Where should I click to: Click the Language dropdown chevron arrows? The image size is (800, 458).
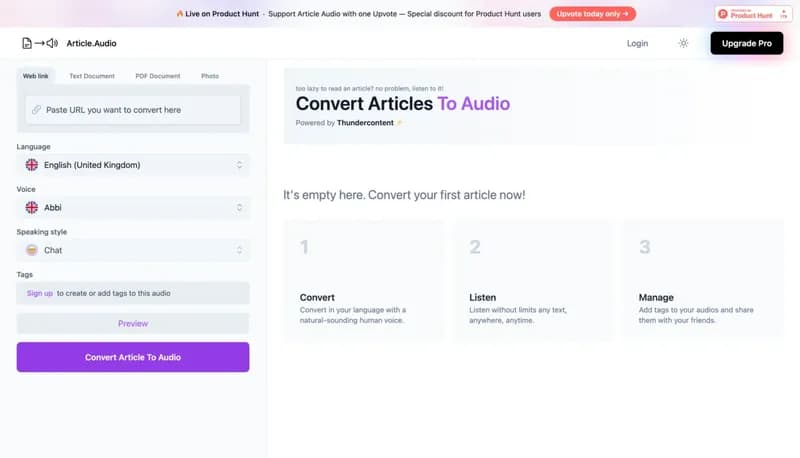coord(239,165)
